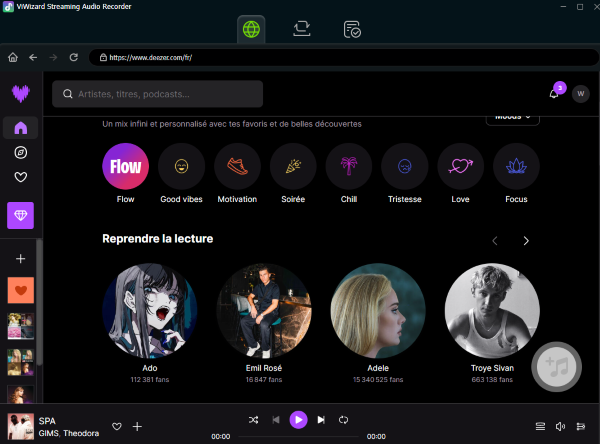Open the web browser globe tab

pos(251,29)
